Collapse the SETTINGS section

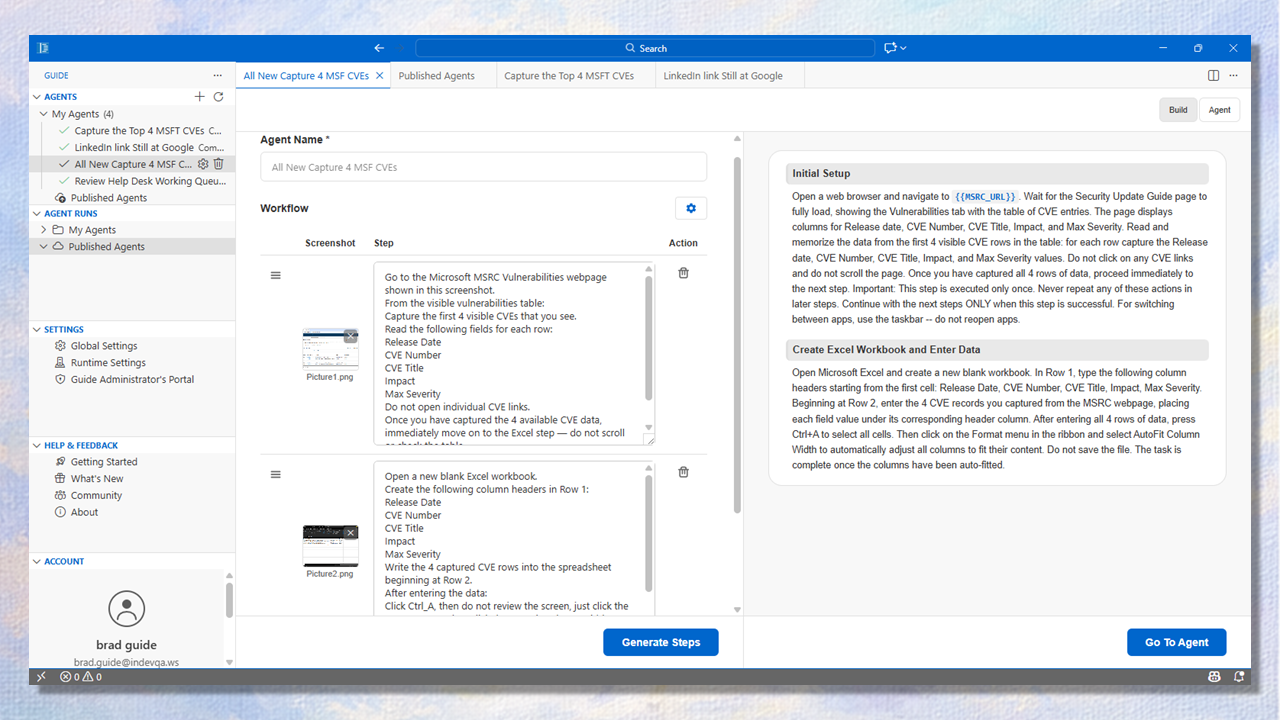point(38,329)
